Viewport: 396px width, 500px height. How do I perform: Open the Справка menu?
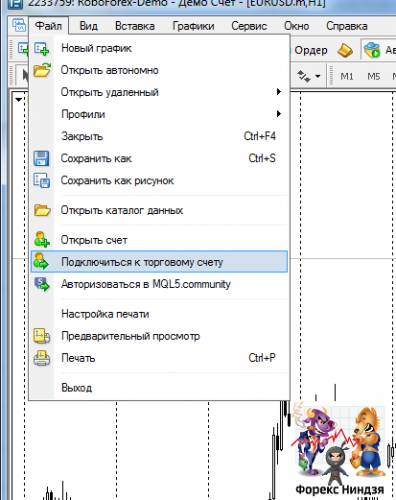347,26
